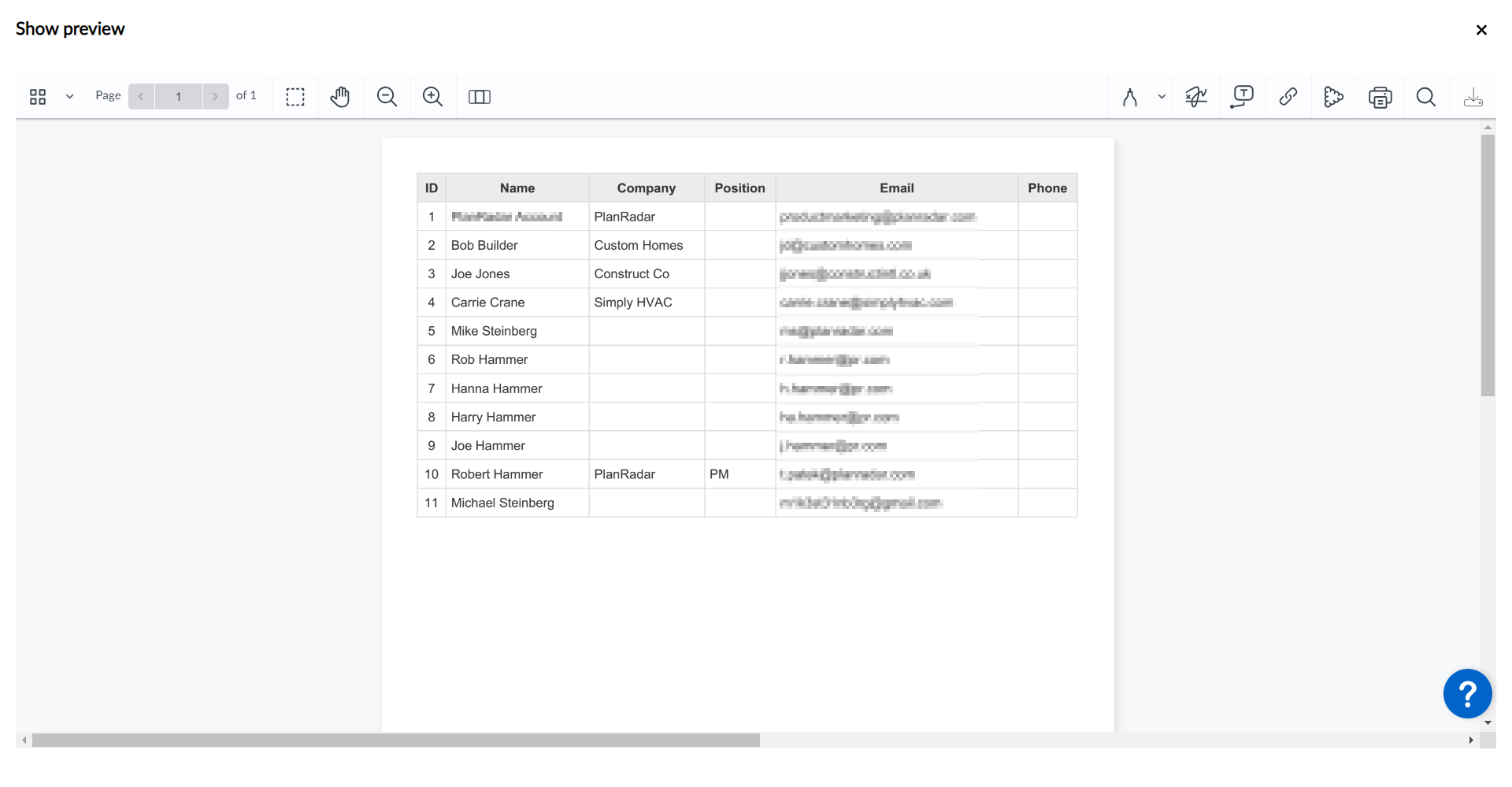1512x787 pixels.
Task: Open search in the document
Action: pyautogui.click(x=1426, y=97)
